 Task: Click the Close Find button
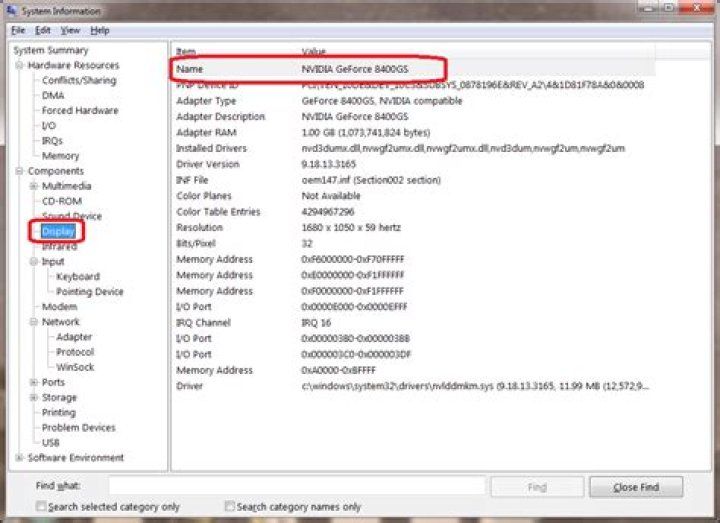636,487
